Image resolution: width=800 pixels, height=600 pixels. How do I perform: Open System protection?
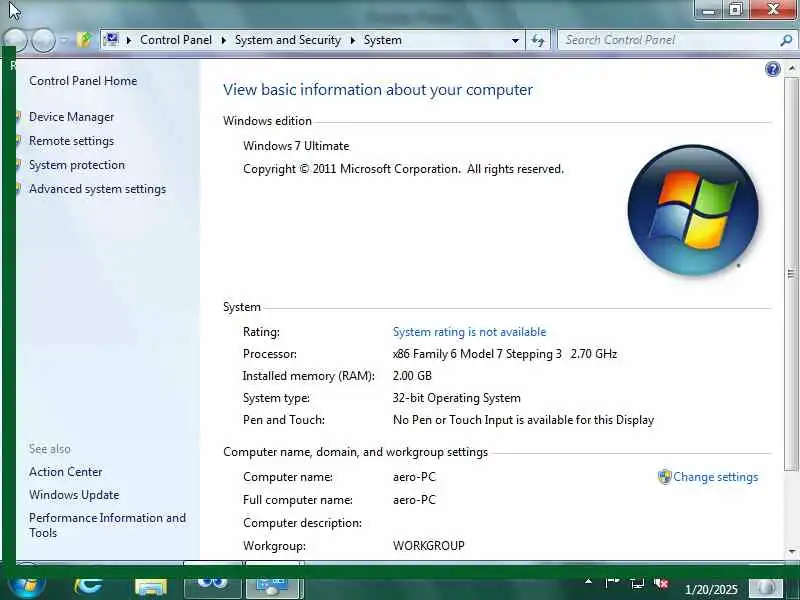pyautogui.click(x=77, y=165)
